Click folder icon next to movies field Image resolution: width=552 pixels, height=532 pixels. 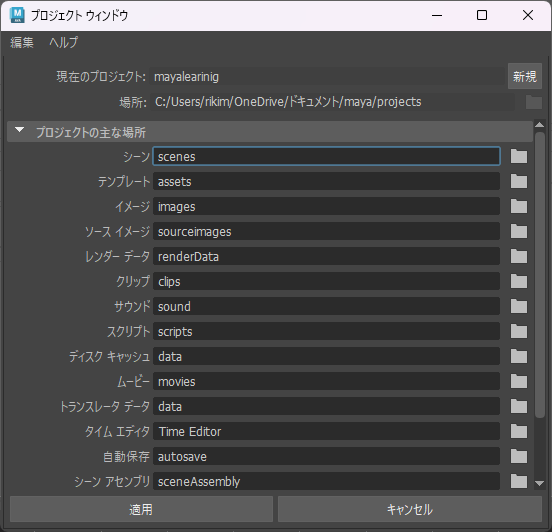(x=519, y=381)
